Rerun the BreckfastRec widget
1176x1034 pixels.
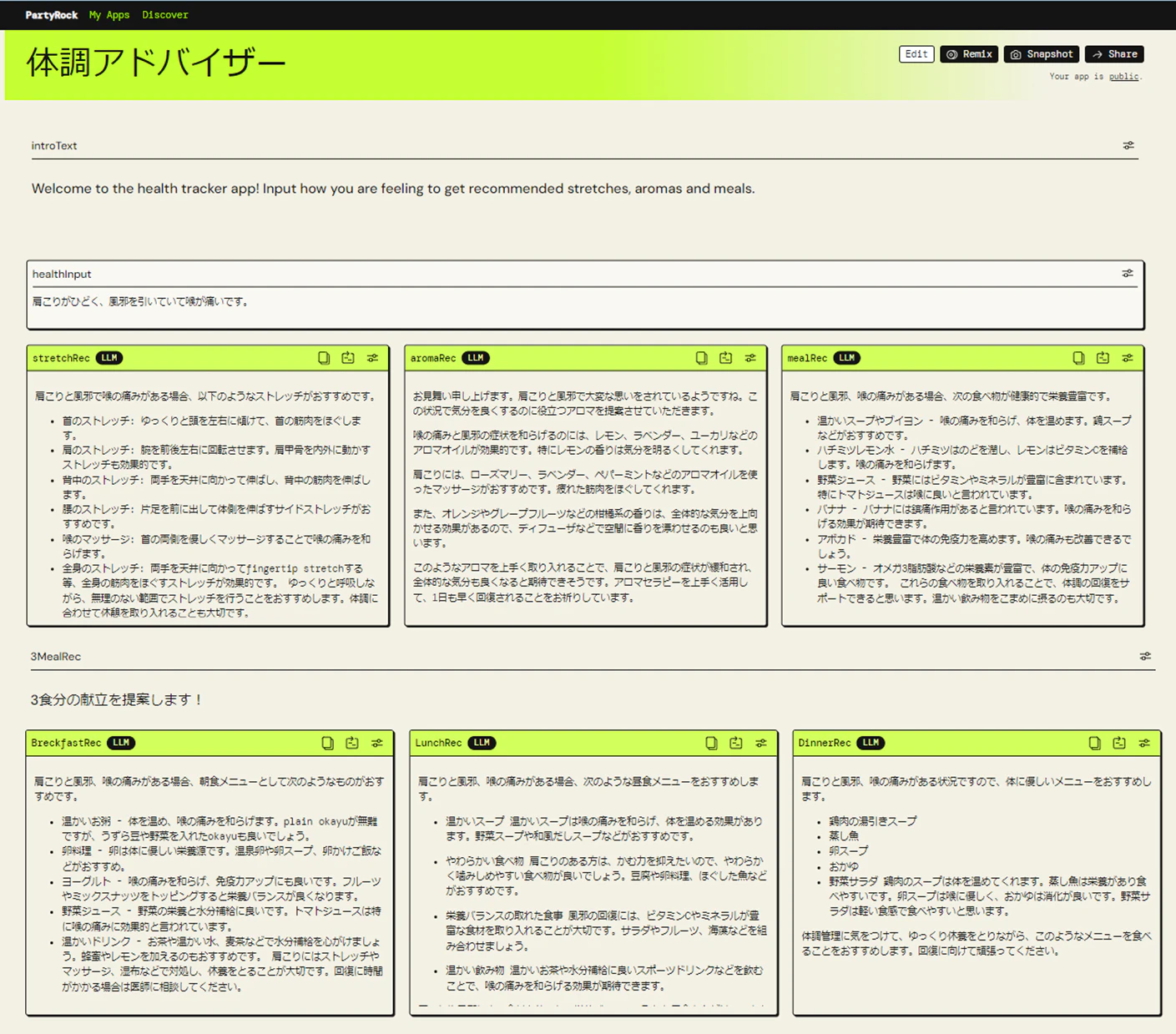point(352,743)
